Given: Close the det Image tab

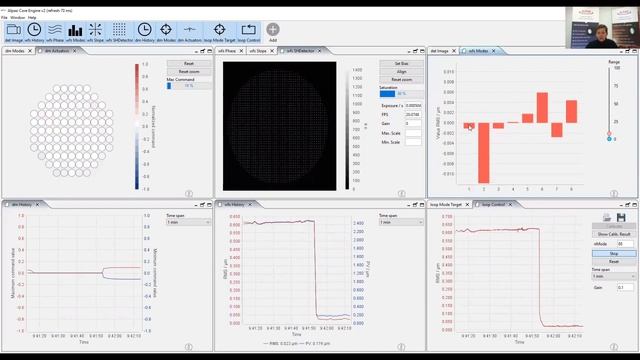Looking at the screenshot, I should click(453, 51).
